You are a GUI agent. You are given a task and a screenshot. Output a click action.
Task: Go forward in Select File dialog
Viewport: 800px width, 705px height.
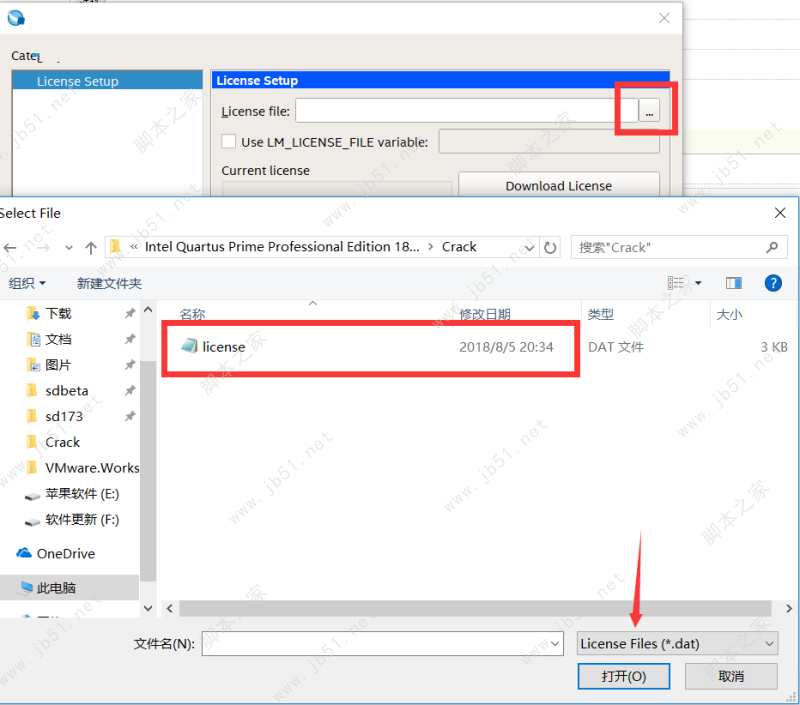tap(43, 248)
